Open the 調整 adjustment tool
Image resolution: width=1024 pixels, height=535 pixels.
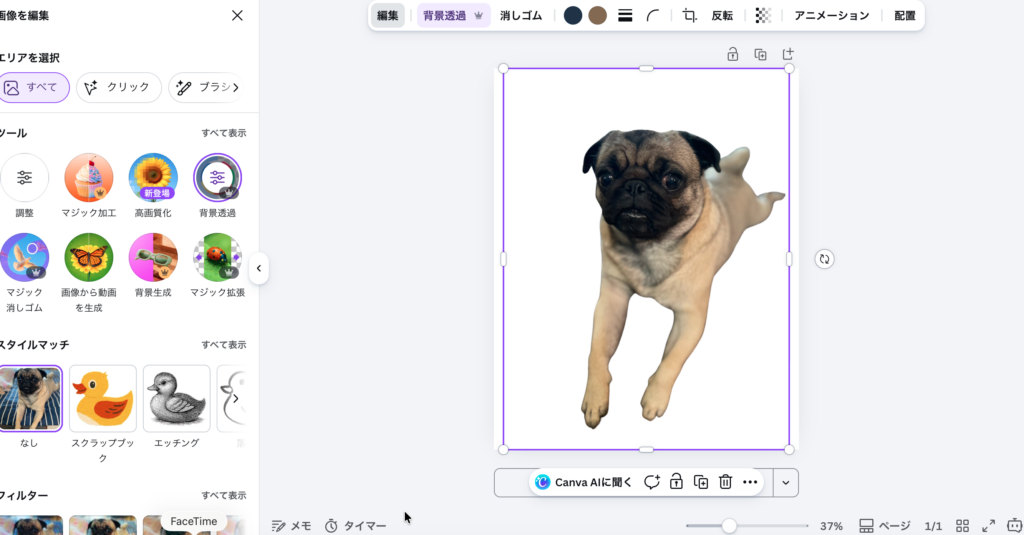[x=24, y=178]
